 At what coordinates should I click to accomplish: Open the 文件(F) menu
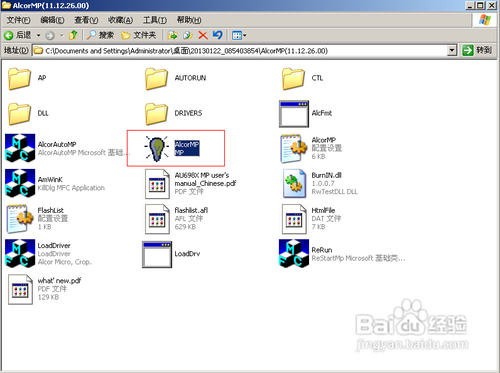point(18,20)
